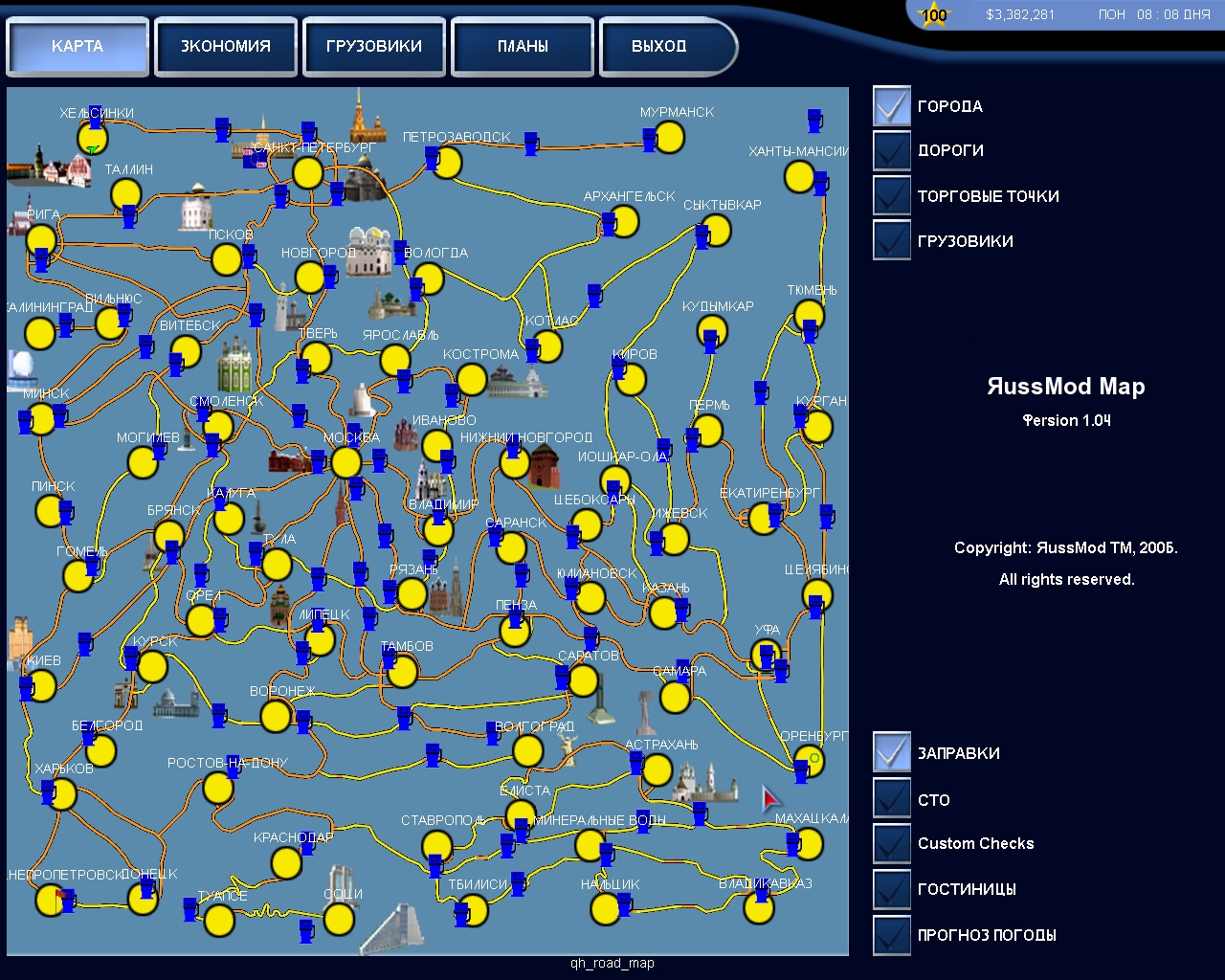1225x980 pixels.
Task: Select the ЕКАТЕРИНБУРГ city marker
Action: point(764,519)
